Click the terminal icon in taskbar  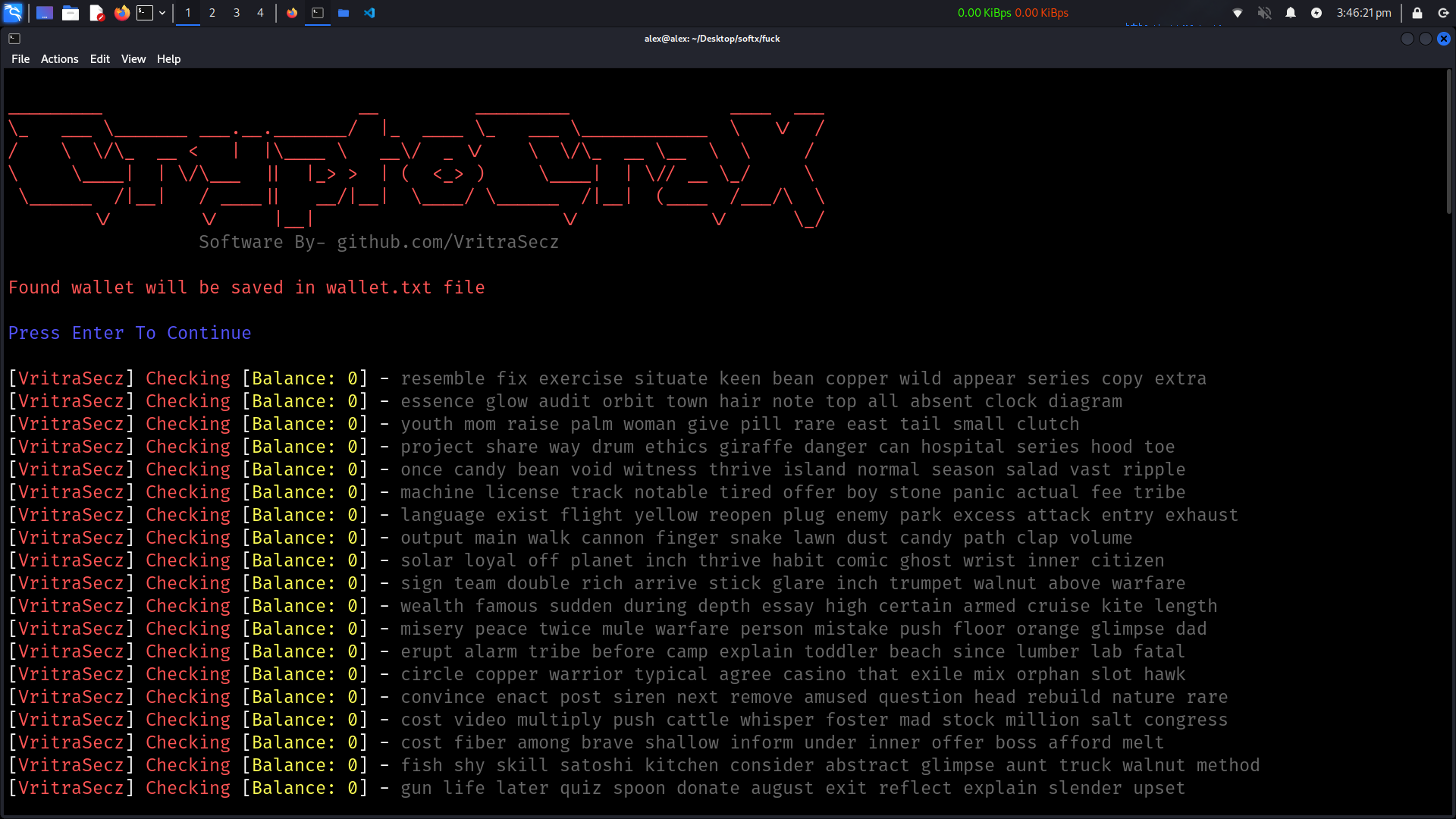point(145,12)
